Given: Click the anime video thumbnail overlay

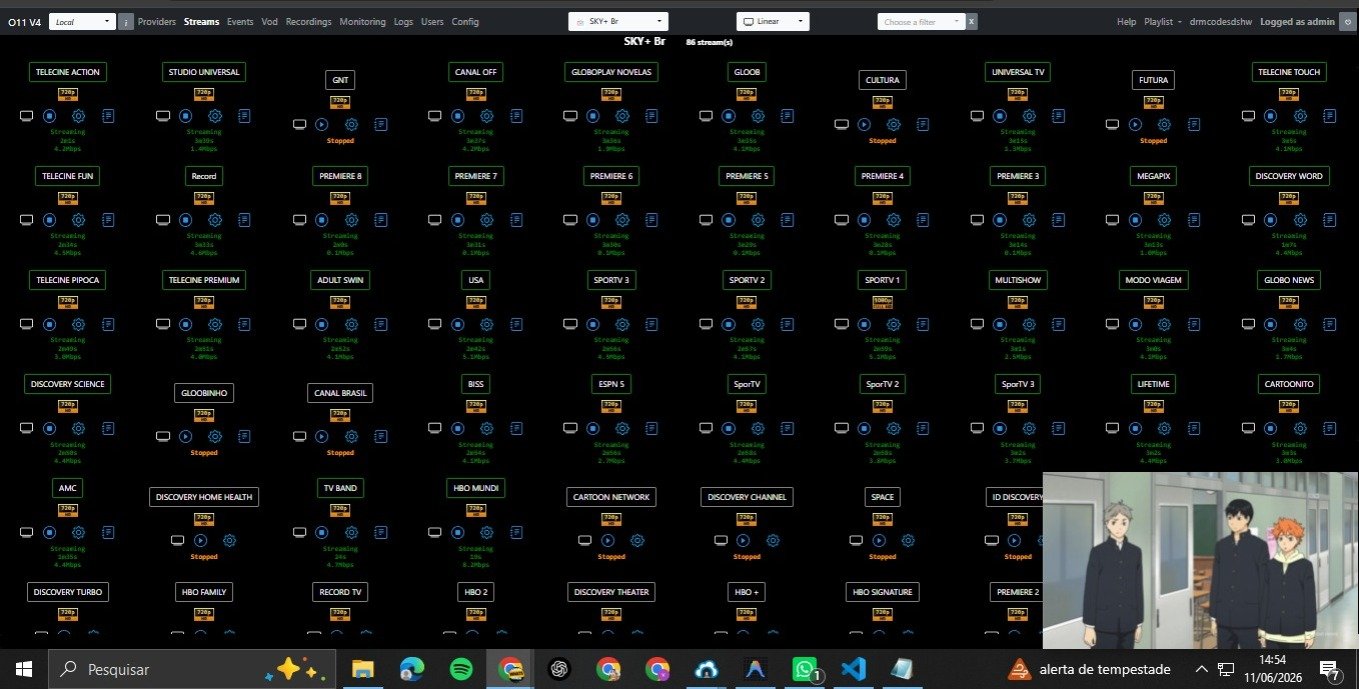Looking at the screenshot, I should pyautogui.click(x=1201, y=560).
